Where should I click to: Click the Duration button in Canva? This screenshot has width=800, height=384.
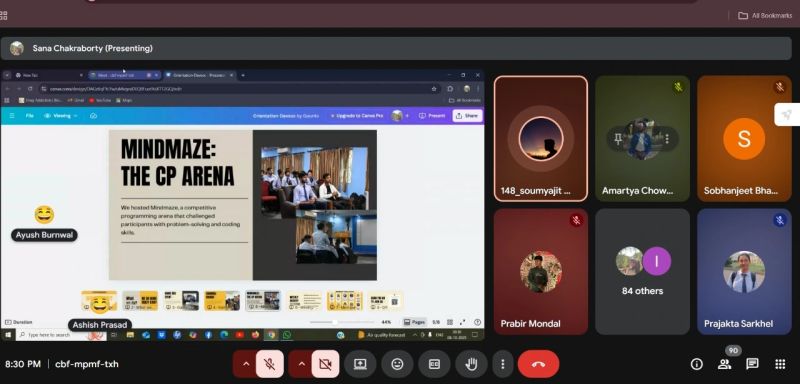(19, 322)
